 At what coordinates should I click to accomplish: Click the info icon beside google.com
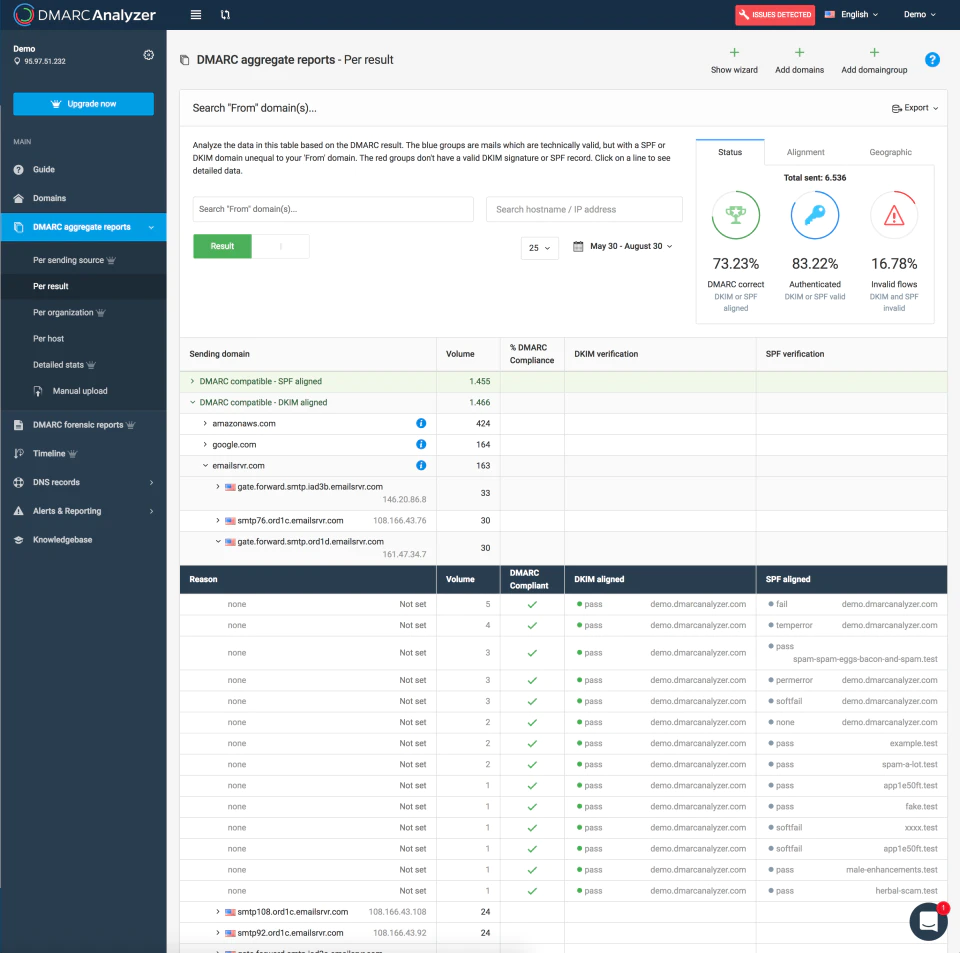421,444
